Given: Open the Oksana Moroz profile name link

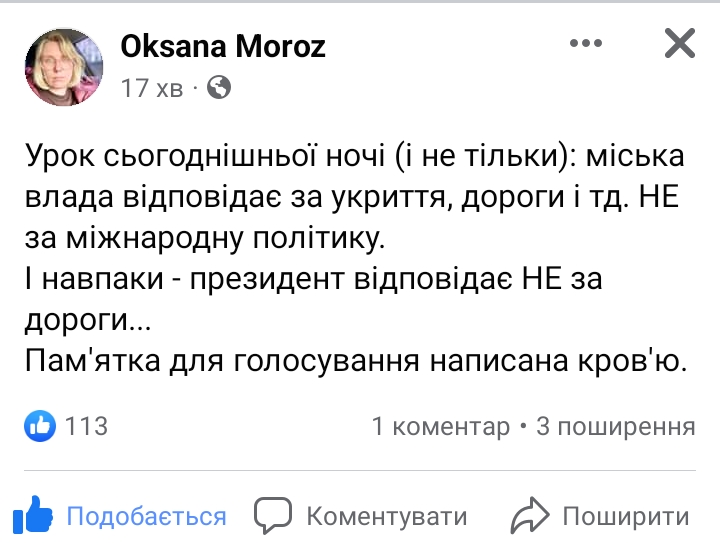Looking at the screenshot, I should point(223,46).
